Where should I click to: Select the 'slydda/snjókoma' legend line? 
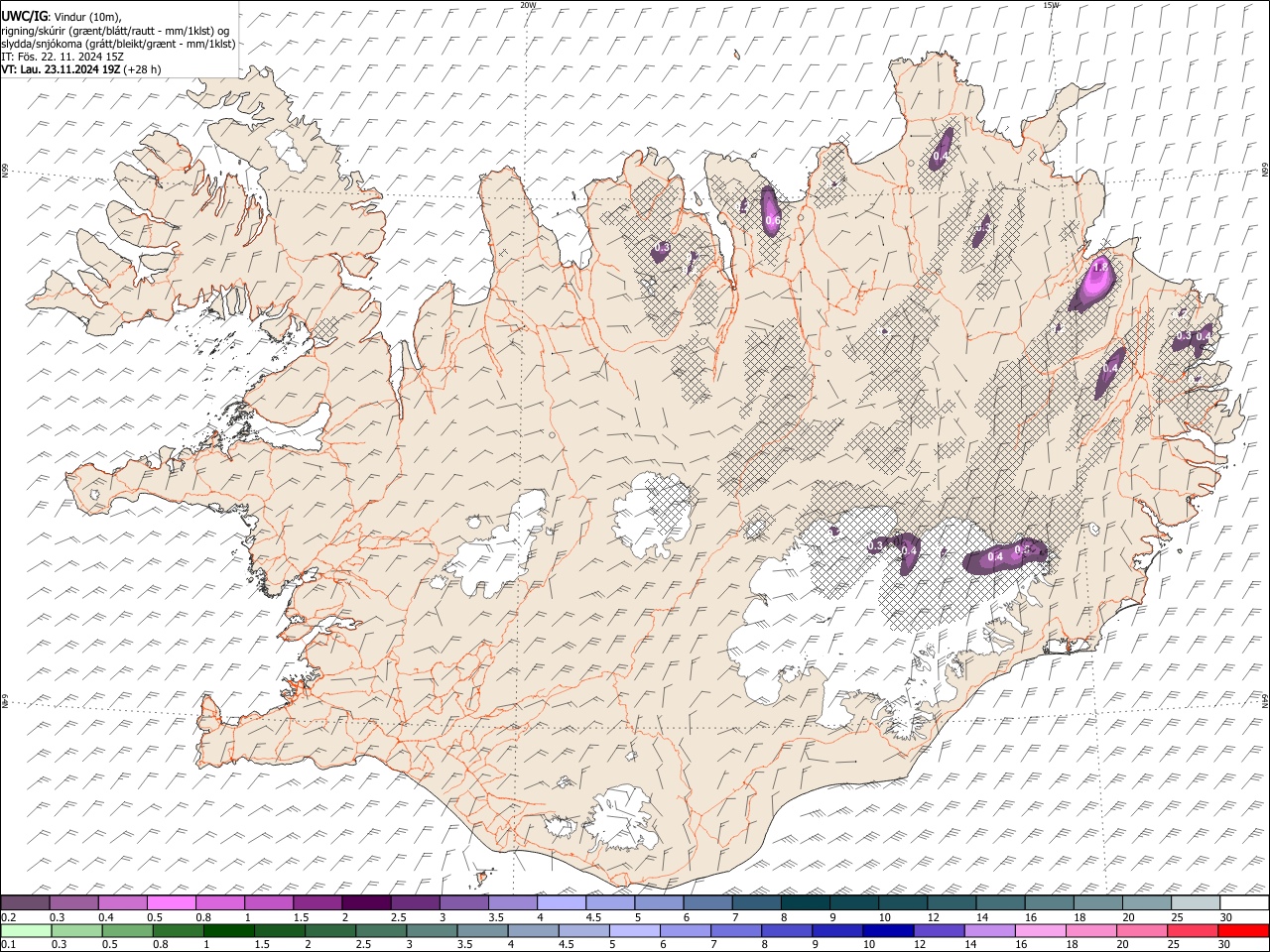coord(118,44)
